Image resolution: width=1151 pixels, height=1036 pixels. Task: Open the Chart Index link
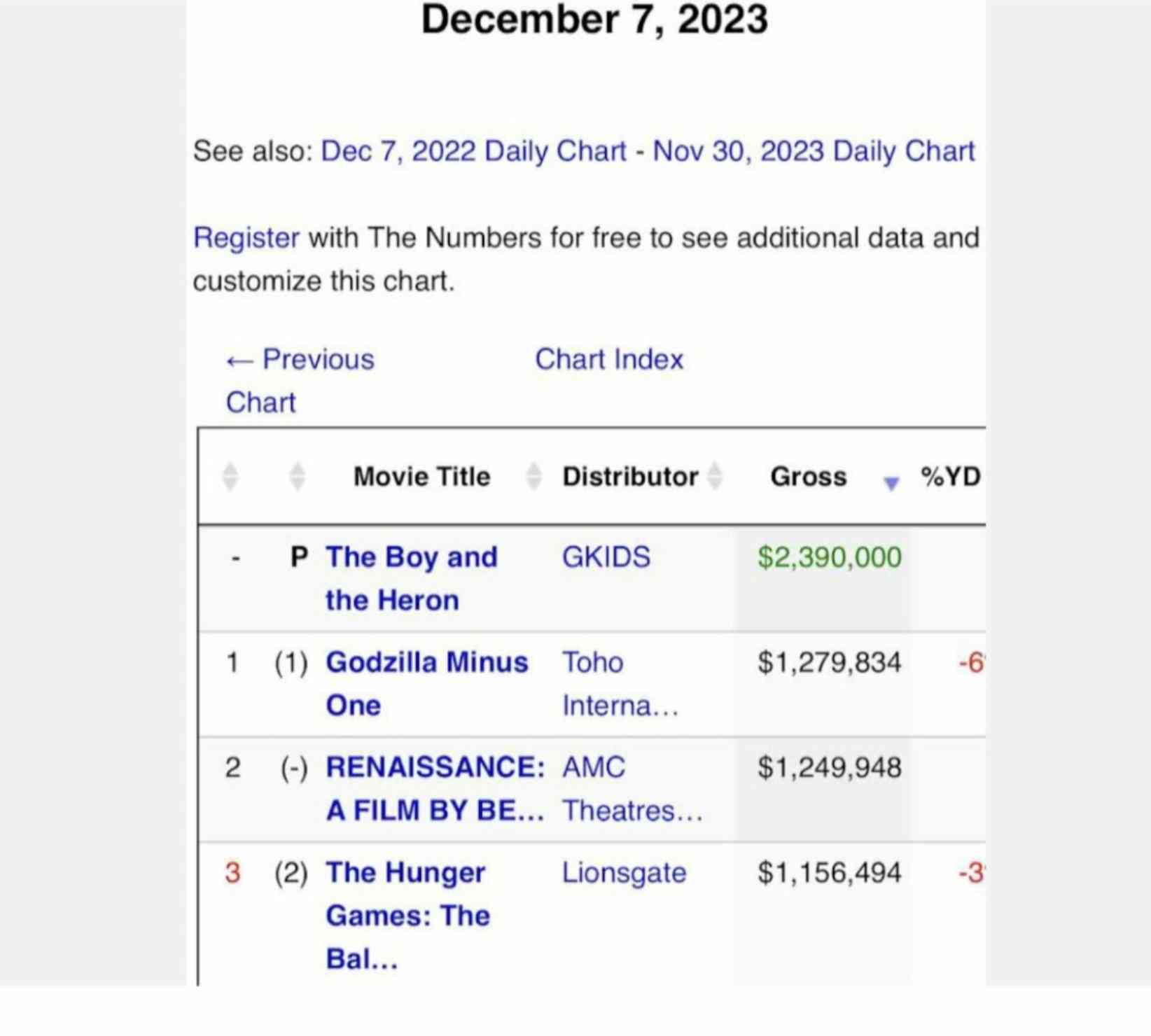609,359
